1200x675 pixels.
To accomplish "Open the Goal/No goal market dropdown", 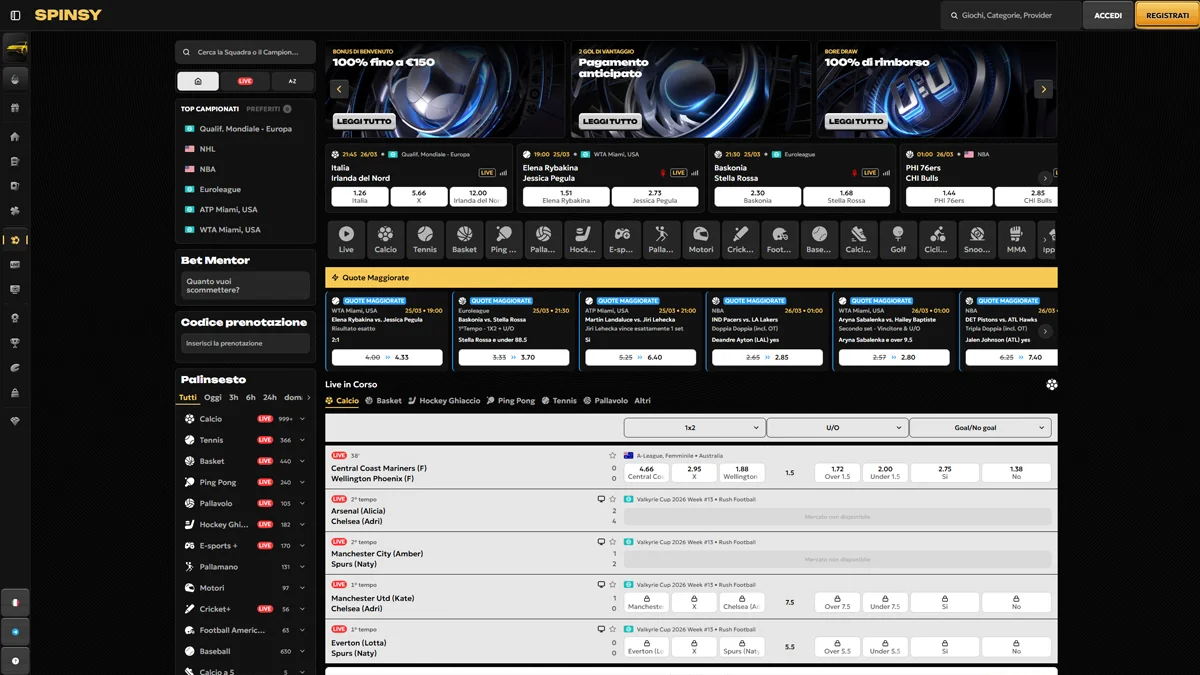I will (980, 427).
